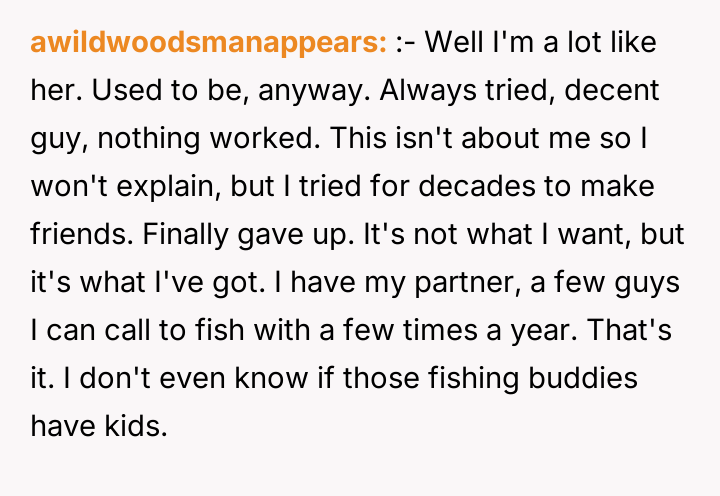Click the ":-" symbol after the username
Image resolution: width=720 pixels, height=496 pixels.
[407, 45]
